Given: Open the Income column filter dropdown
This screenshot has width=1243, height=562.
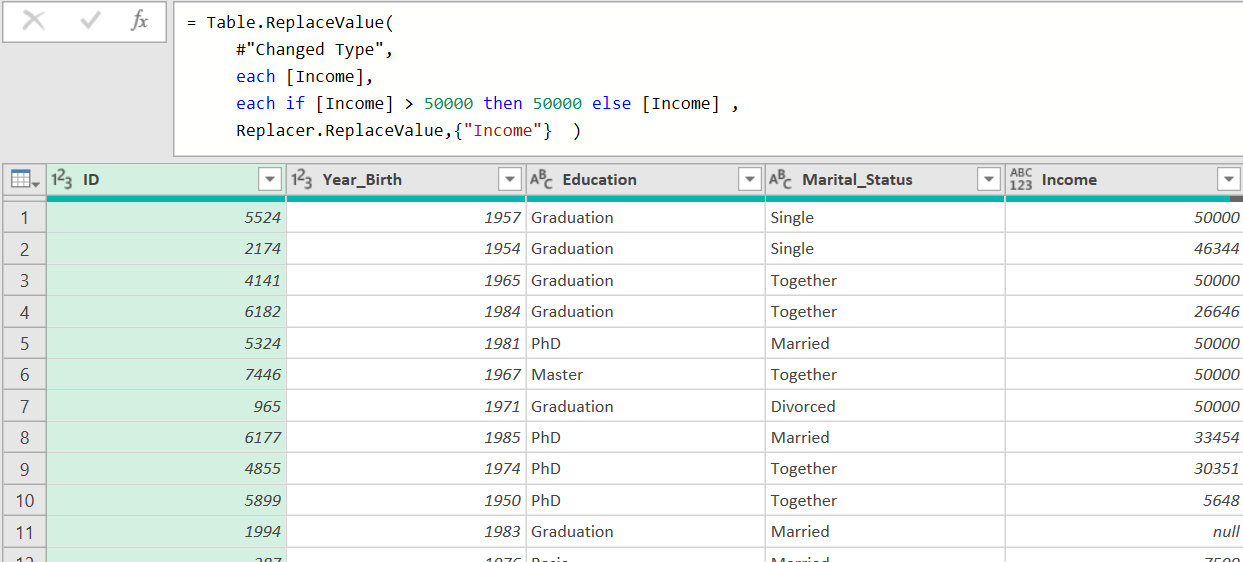Looking at the screenshot, I should pyautogui.click(x=1229, y=180).
